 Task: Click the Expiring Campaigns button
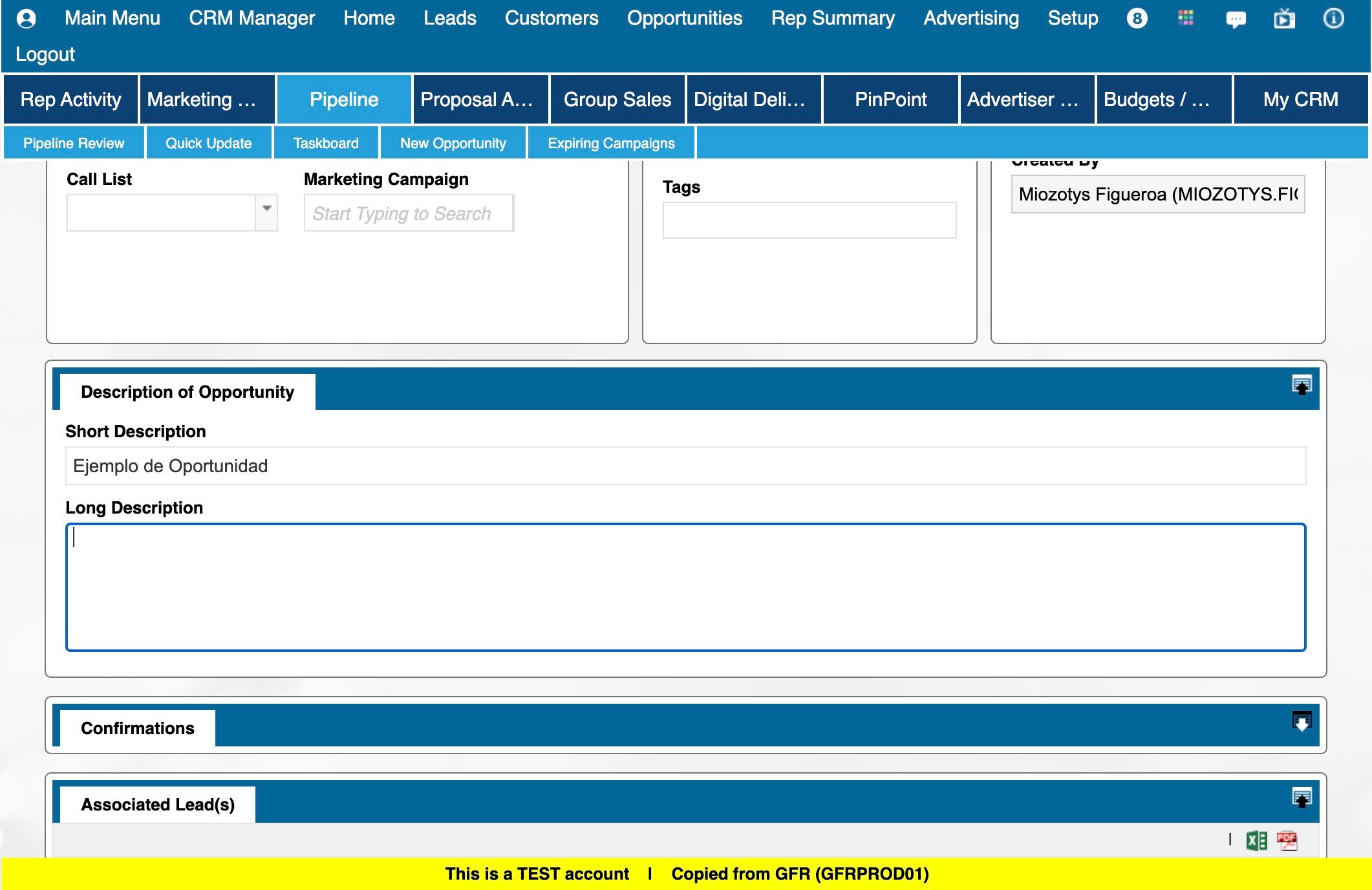point(610,143)
